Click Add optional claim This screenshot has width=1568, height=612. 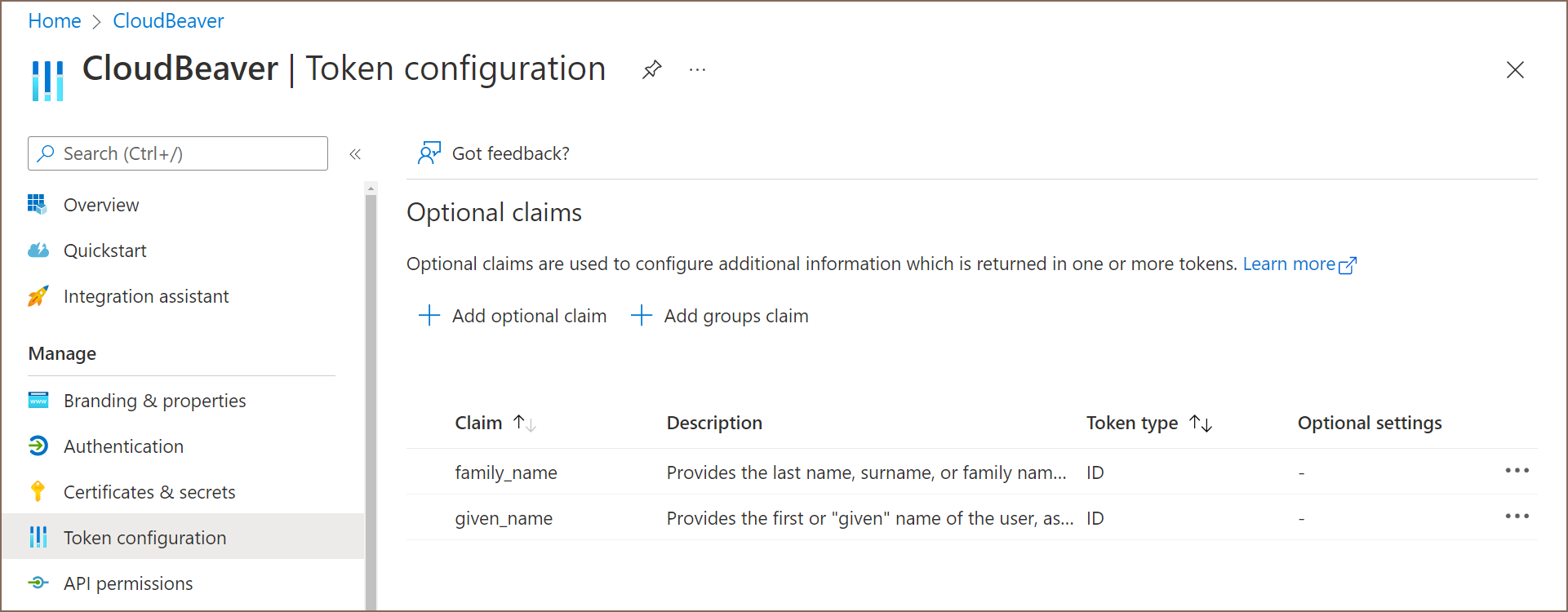[513, 316]
